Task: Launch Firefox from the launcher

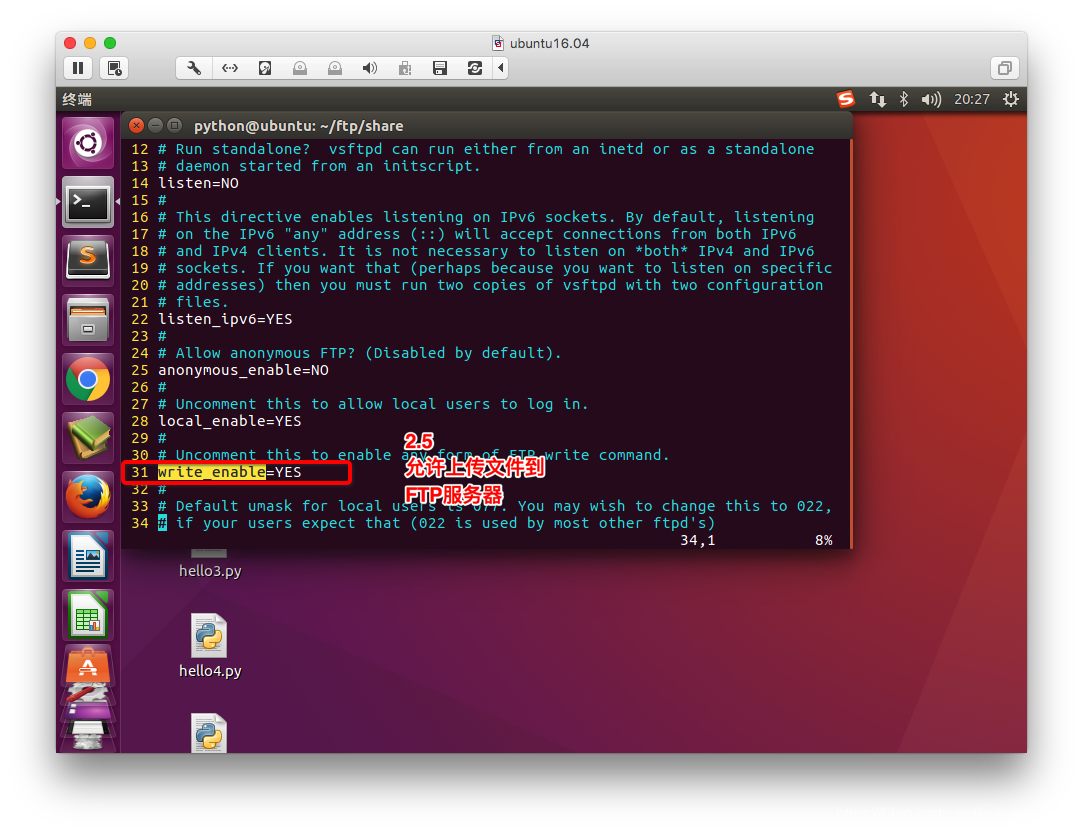Action: point(88,497)
